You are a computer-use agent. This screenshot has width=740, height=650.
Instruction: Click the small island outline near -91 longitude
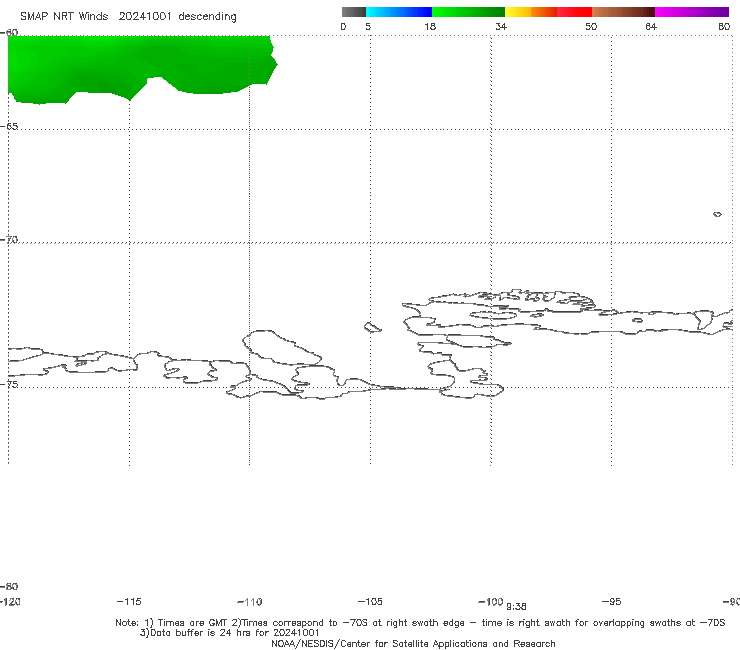pos(717,214)
